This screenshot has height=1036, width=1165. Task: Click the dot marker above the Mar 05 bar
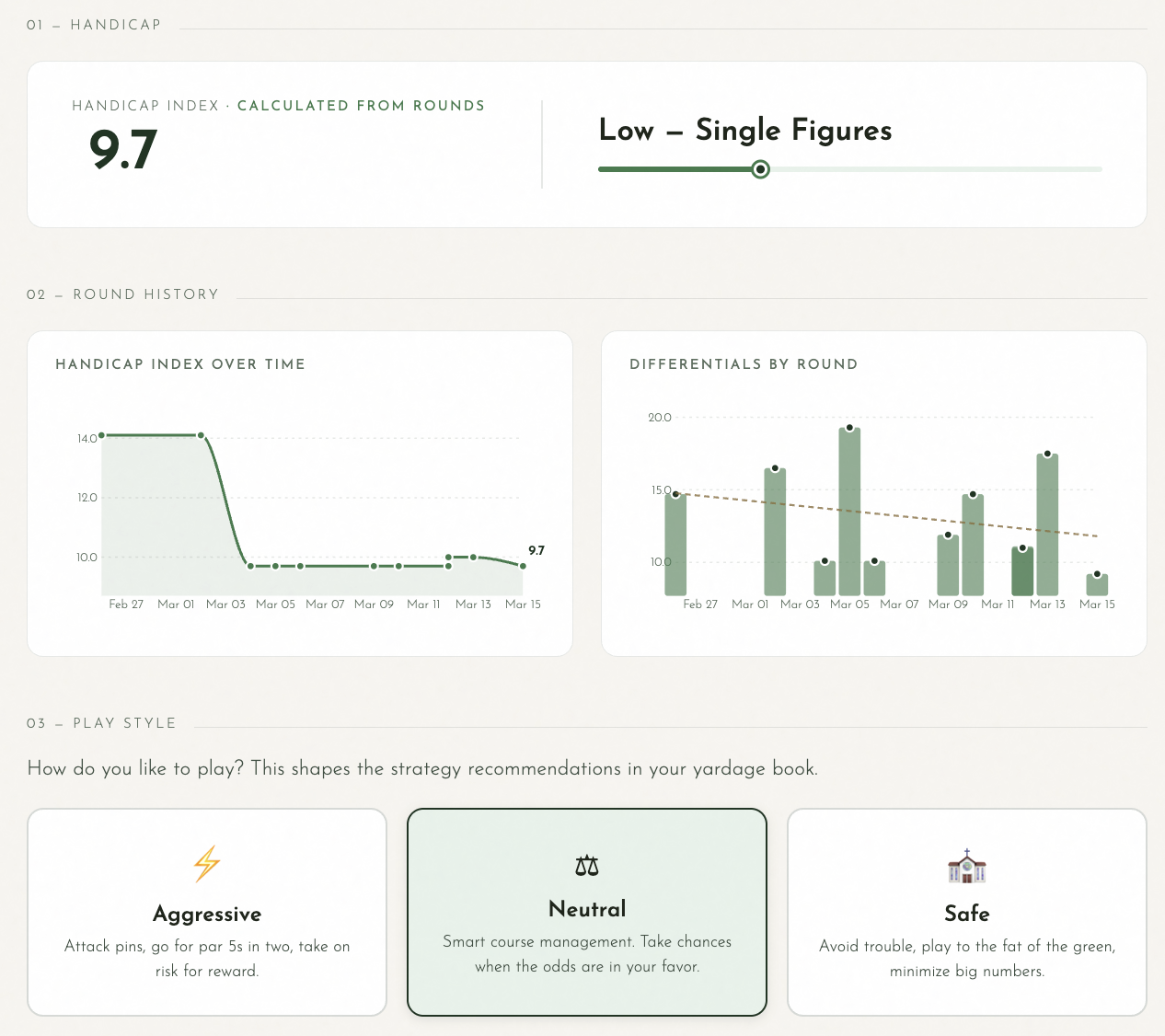[x=849, y=427]
